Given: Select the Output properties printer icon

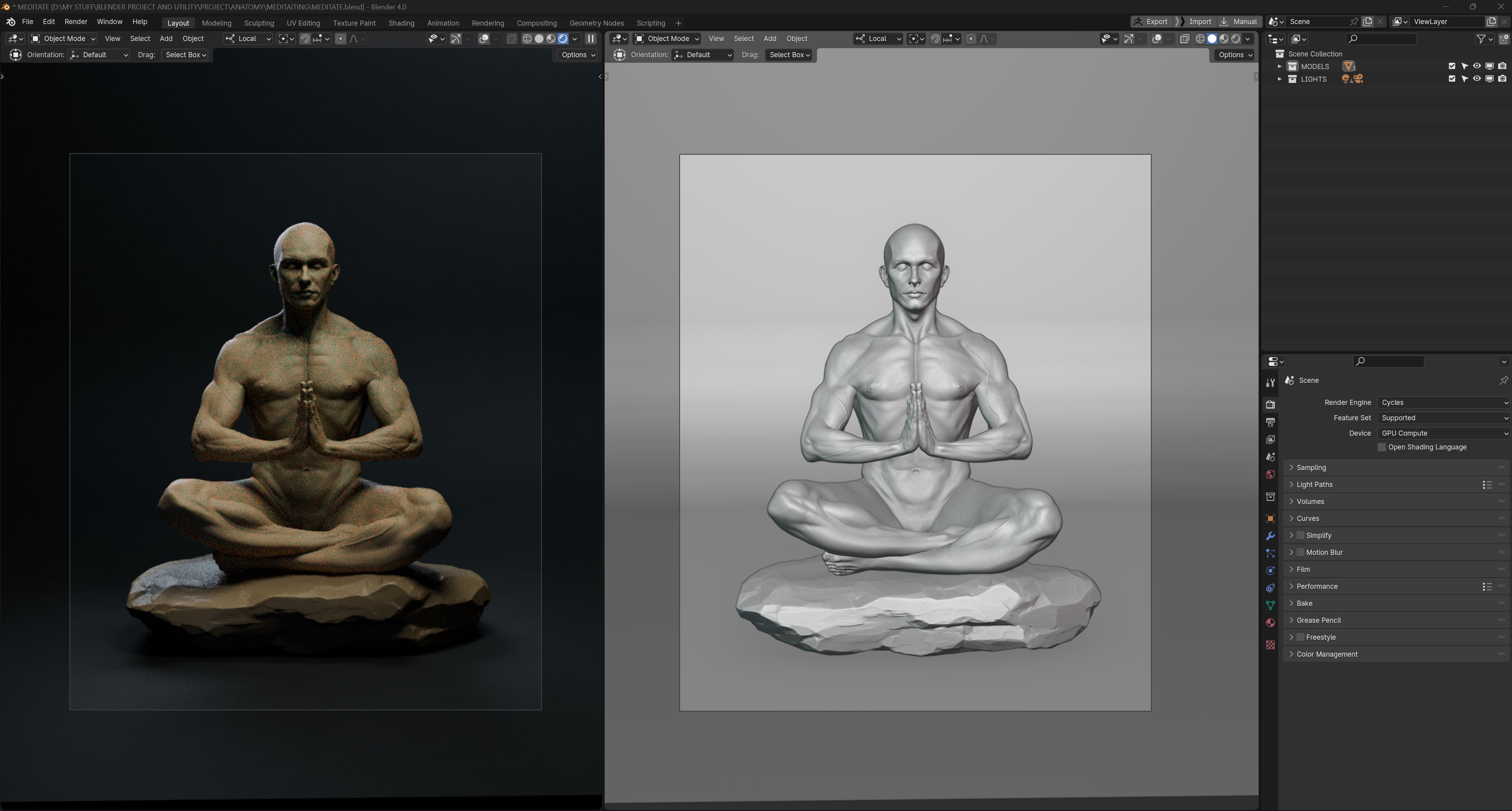Looking at the screenshot, I should [1270, 422].
